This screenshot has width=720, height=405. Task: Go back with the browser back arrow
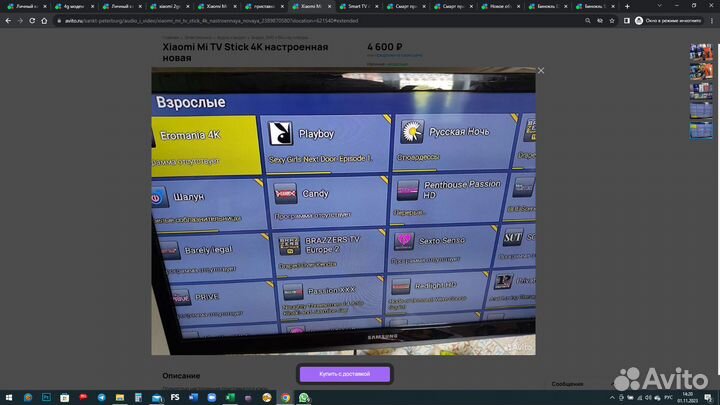coord(8,20)
